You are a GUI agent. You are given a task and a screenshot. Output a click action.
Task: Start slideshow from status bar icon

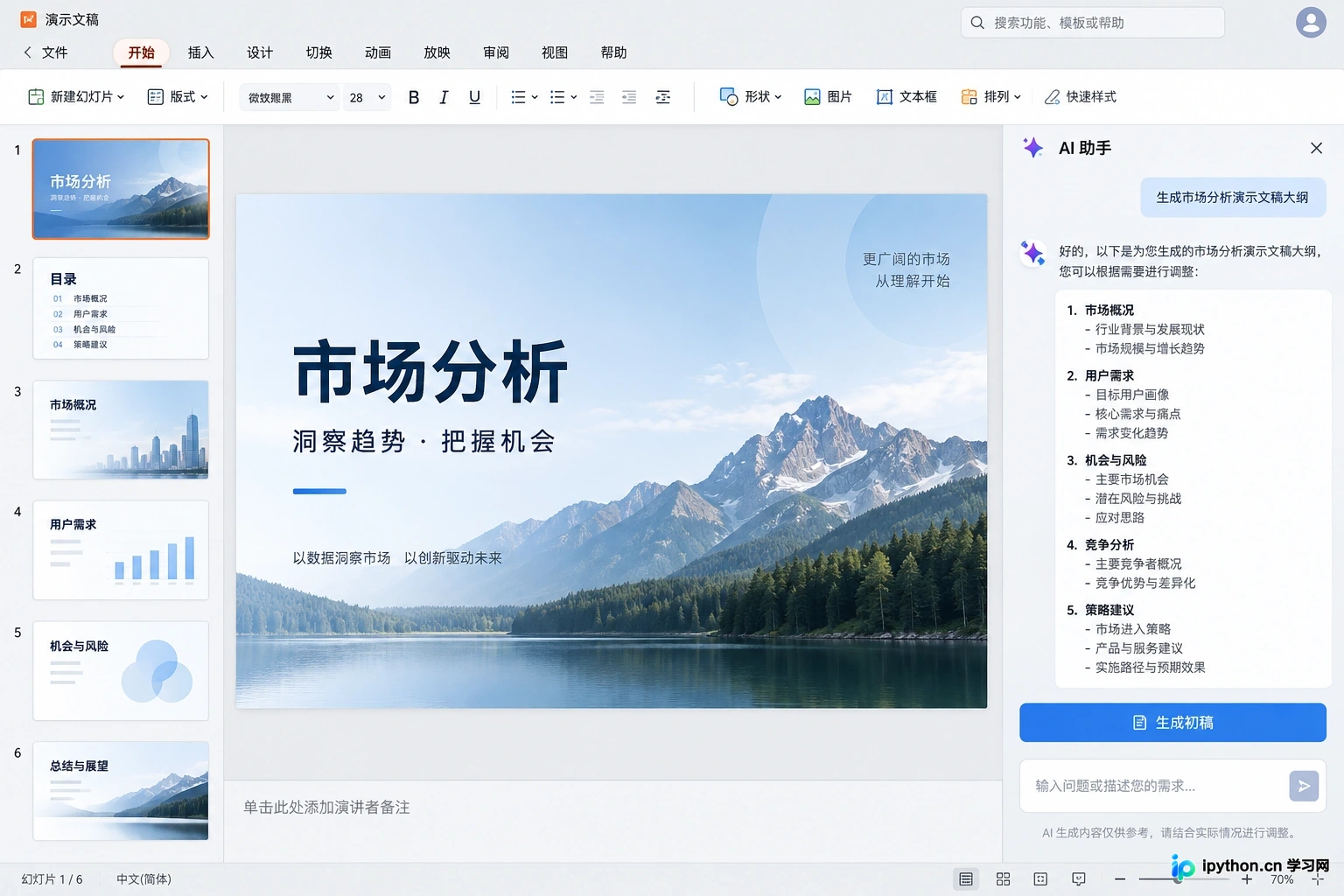1079,879
